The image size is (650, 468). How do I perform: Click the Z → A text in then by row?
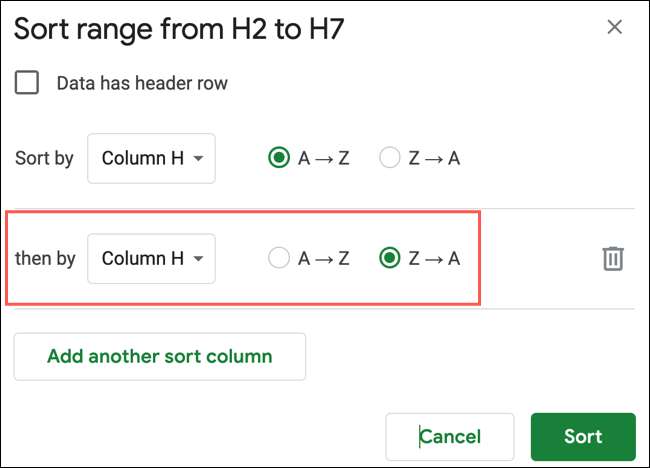pyautogui.click(x=434, y=259)
